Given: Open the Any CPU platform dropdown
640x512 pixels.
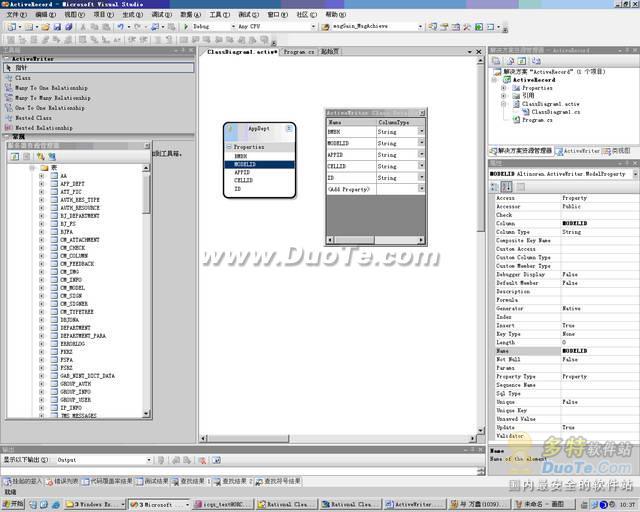Looking at the screenshot, I should pos(313,27).
